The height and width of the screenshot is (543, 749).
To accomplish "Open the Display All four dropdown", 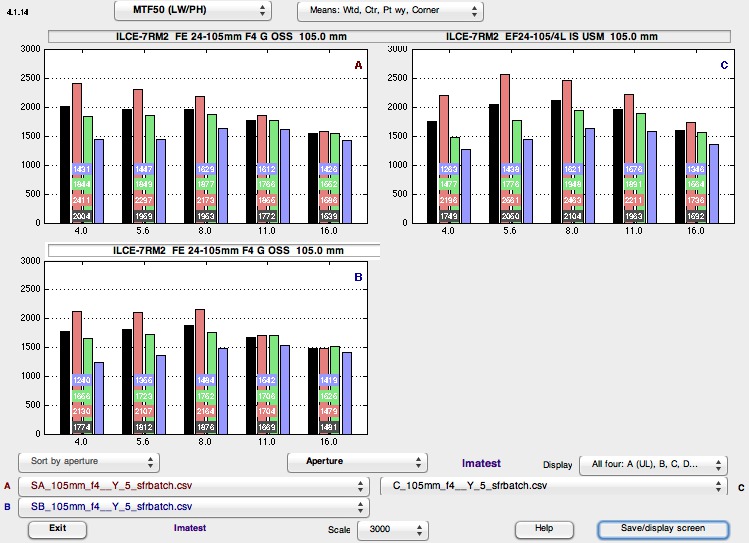I will pos(653,464).
